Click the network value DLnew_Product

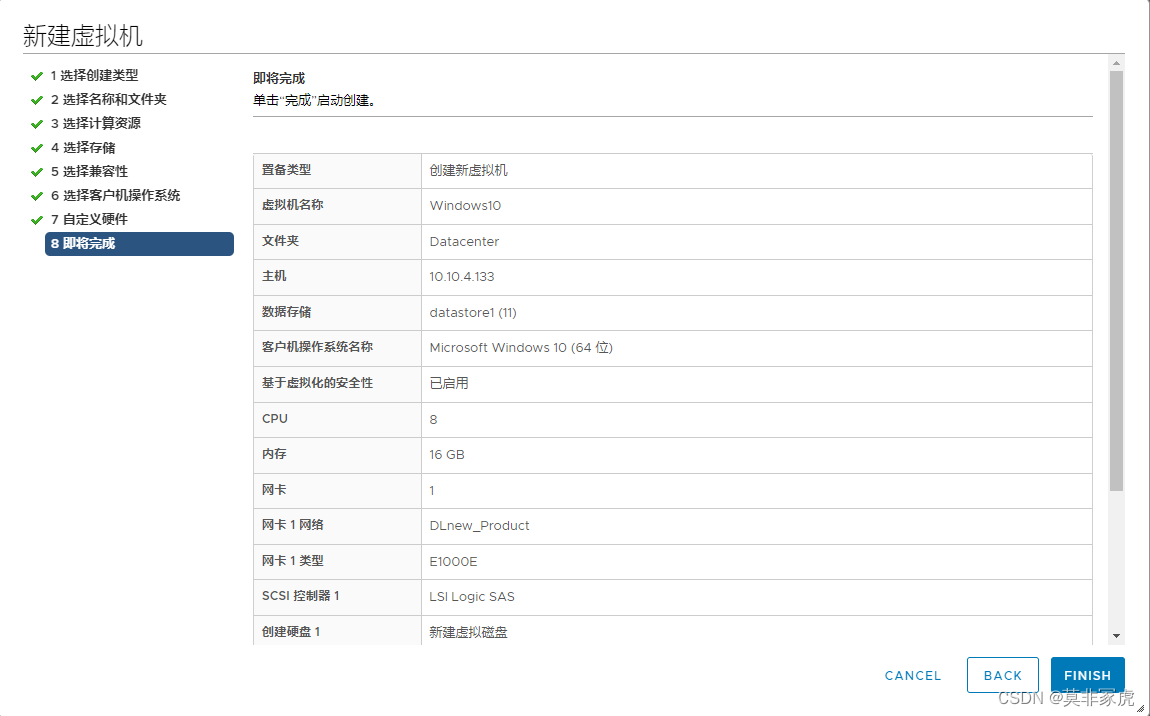(479, 526)
